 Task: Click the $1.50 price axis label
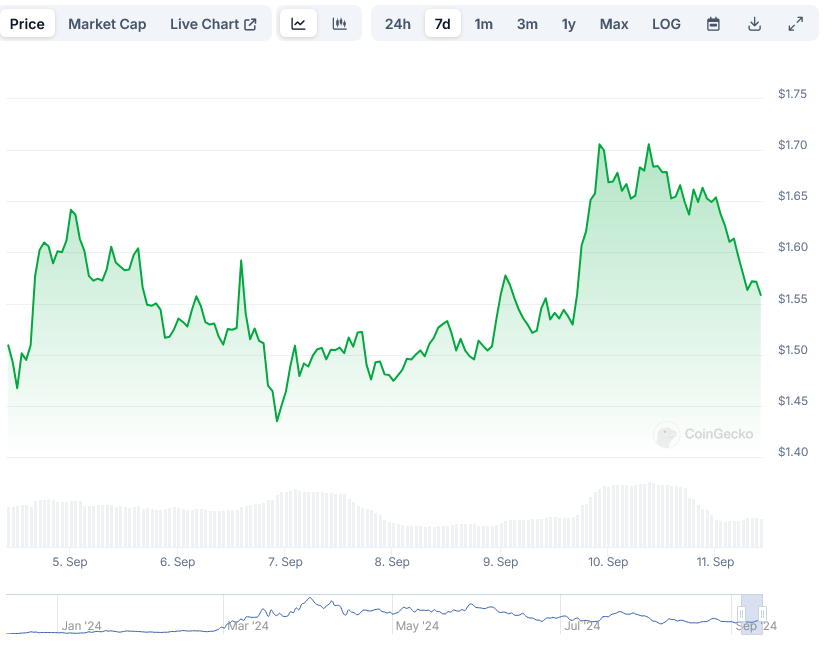(x=793, y=350)
